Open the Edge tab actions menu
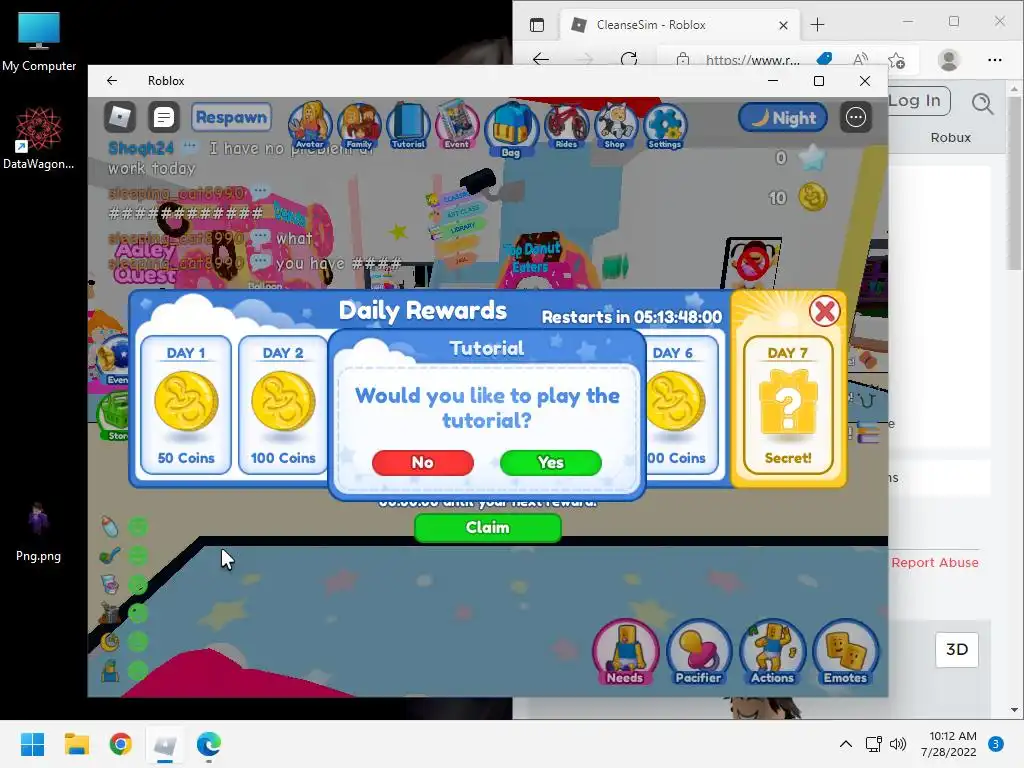 [x=537, y=25]
